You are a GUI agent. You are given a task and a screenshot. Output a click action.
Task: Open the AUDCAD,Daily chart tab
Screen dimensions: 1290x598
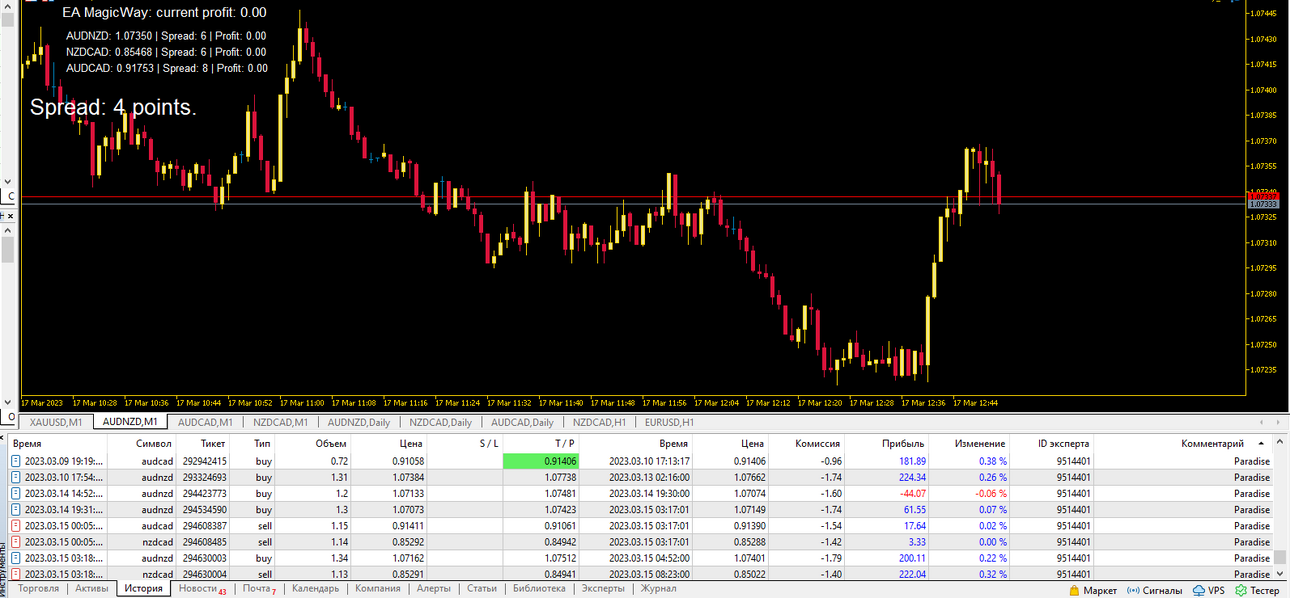(x=522, y=422)
